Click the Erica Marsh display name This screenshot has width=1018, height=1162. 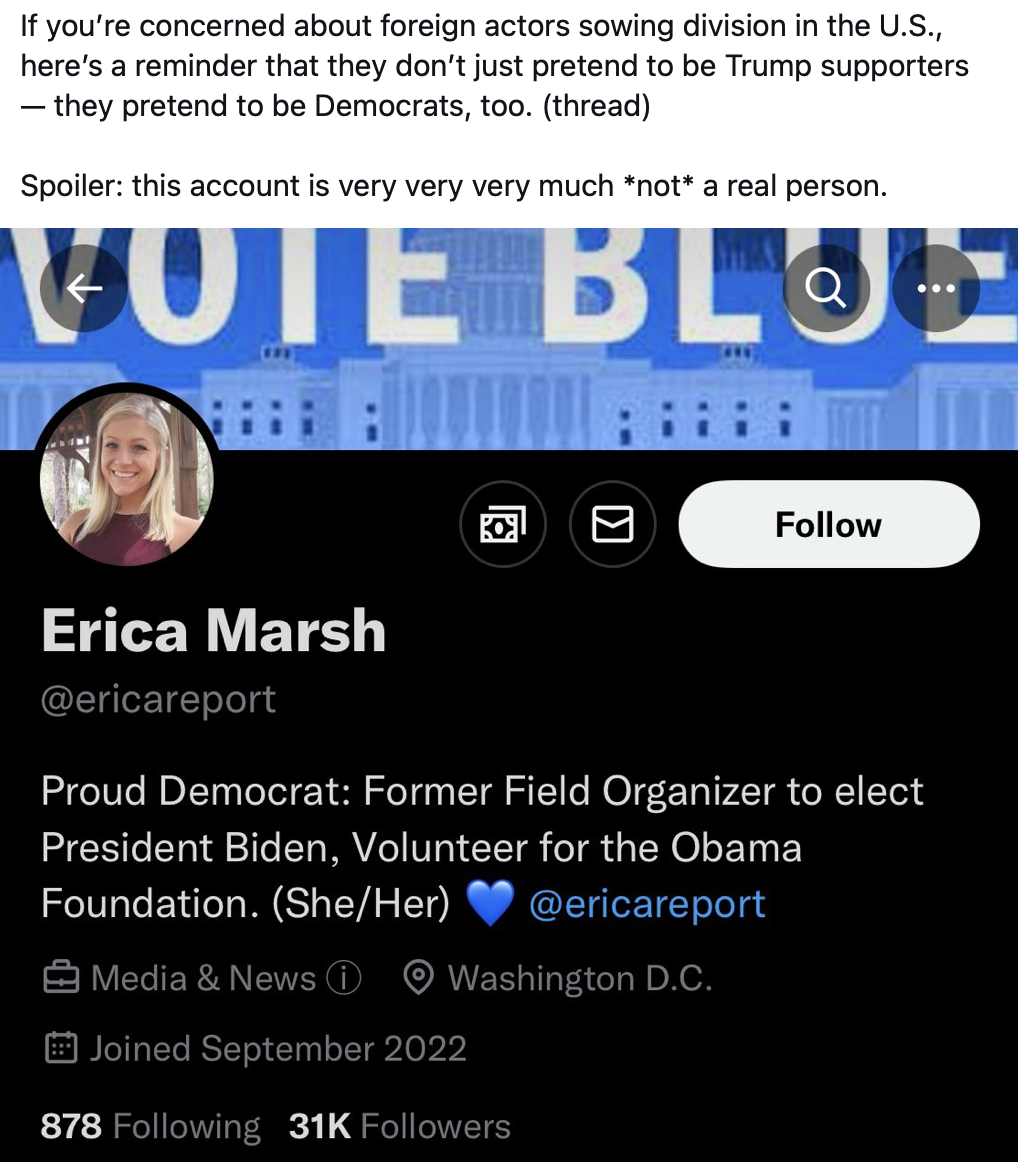pos(213,631)
